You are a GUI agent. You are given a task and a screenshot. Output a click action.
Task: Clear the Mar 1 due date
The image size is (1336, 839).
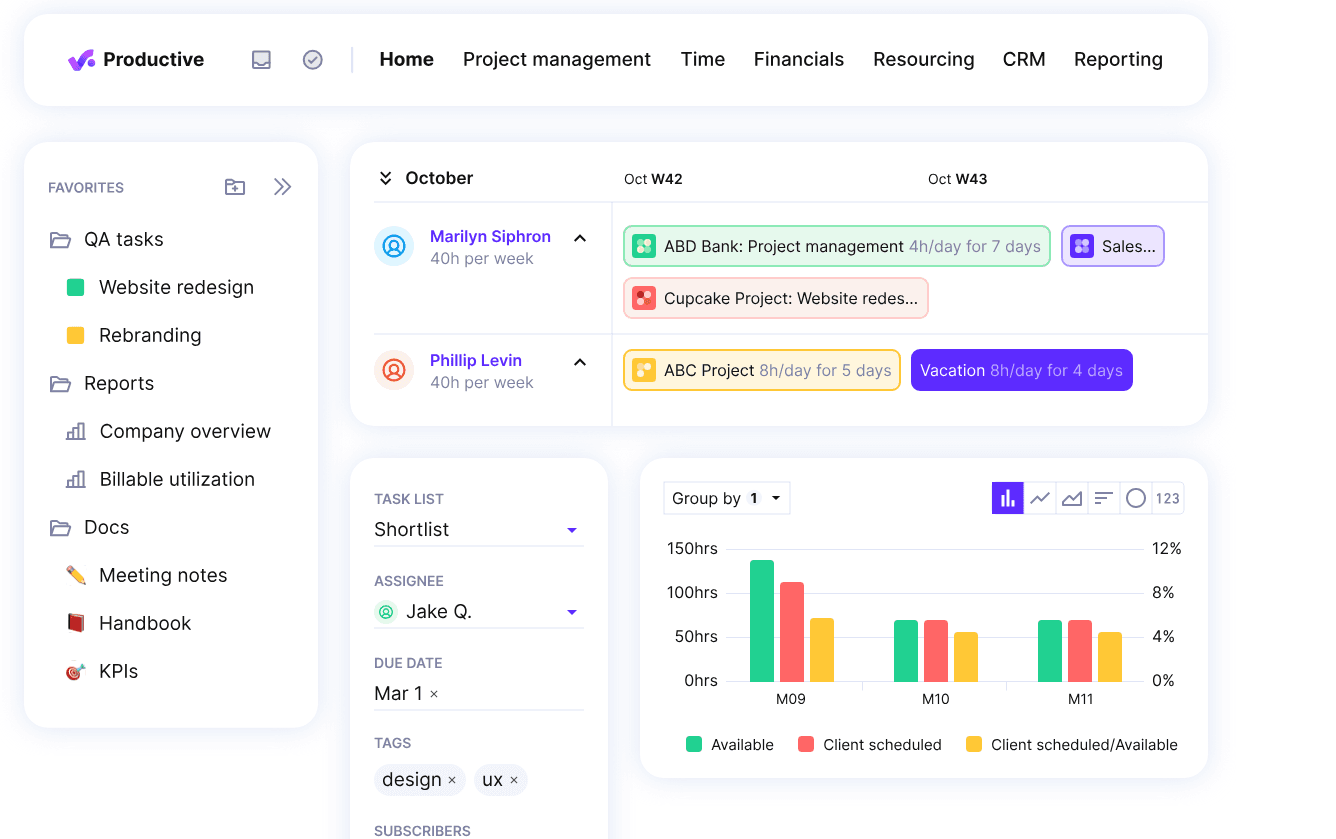pos(434,694)
